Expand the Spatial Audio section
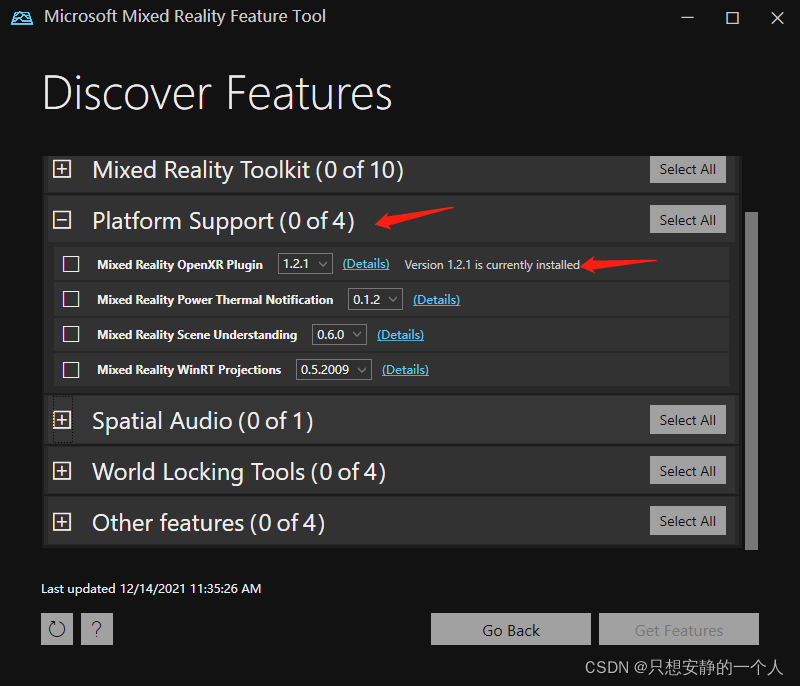The image size is (800, 686). coord(62,420)
